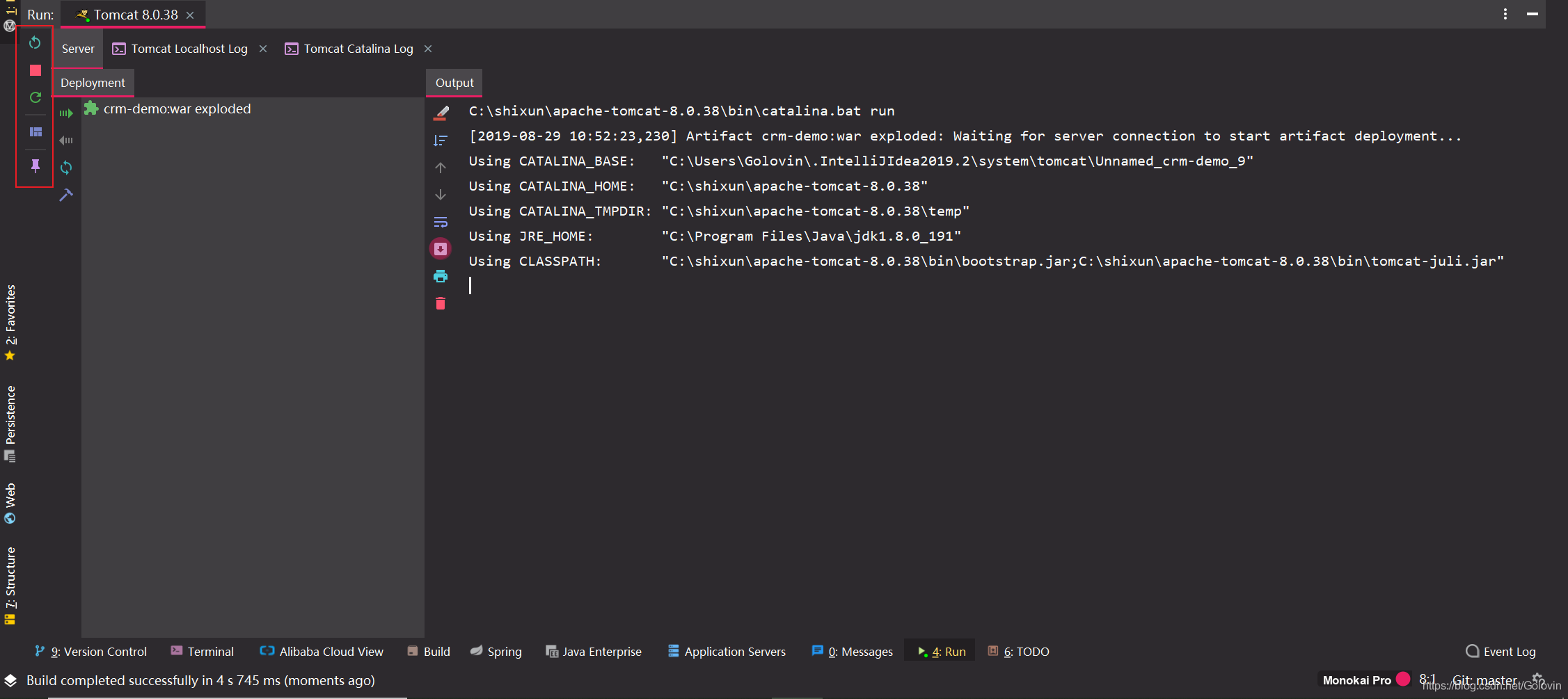Open the Tomcat Catalina Log tab
The width and height of the screenshot is (1568, 699).
coord(349,49)
